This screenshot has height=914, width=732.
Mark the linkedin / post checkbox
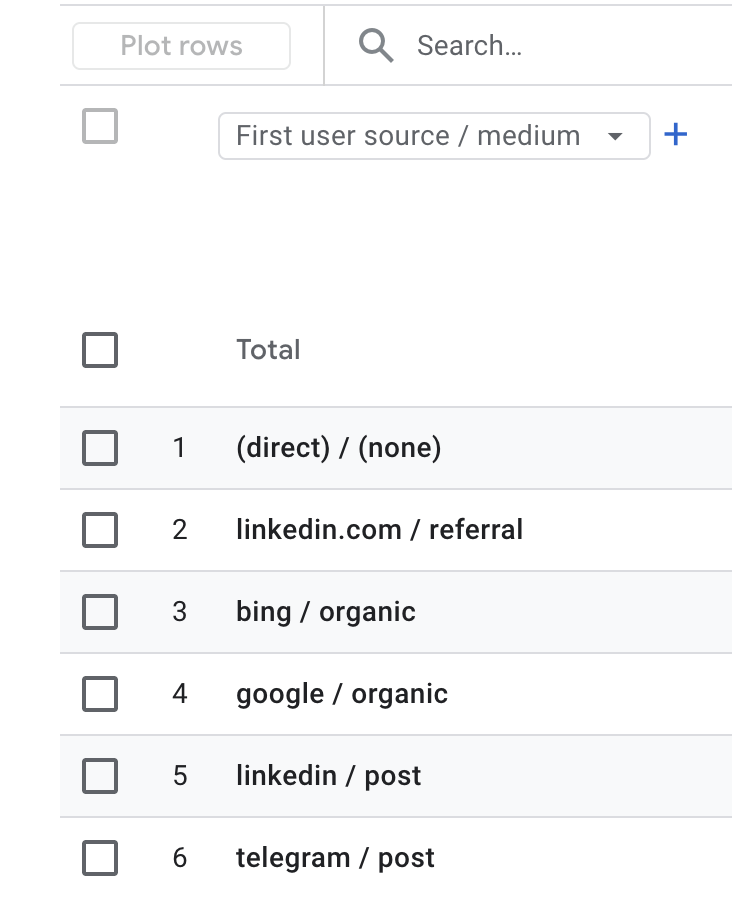pos(100,776)
